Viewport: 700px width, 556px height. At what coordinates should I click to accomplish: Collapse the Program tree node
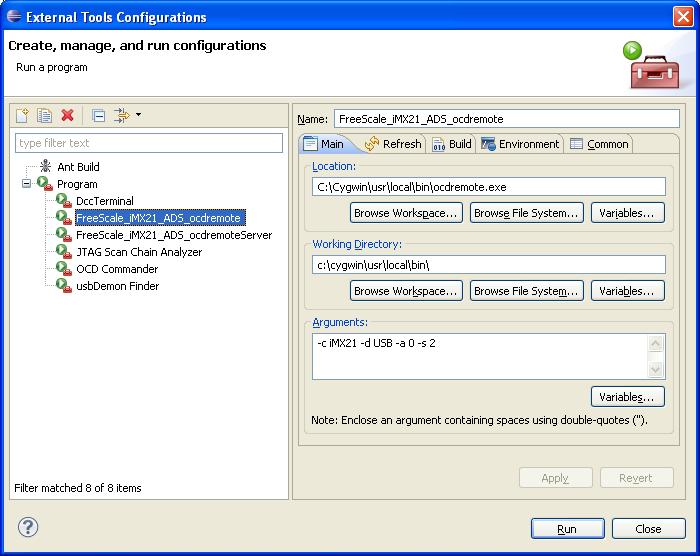click(26, 184)
